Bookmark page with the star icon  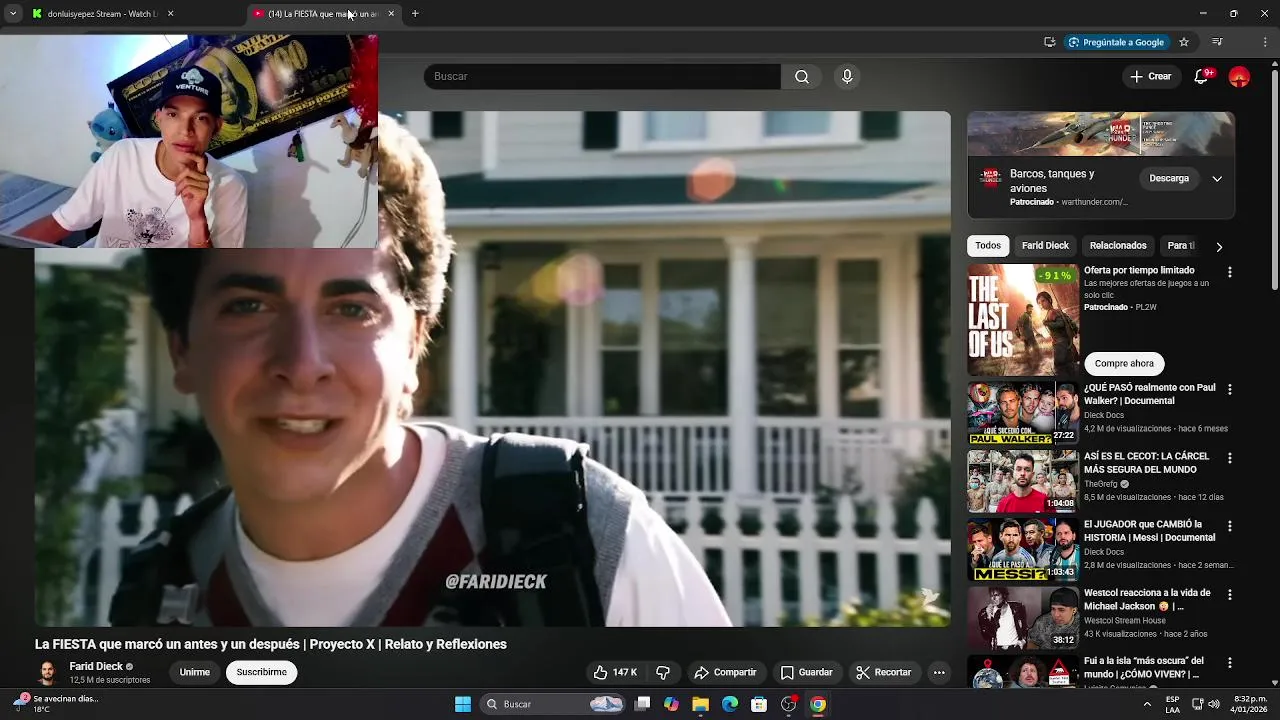tap(1184, 42)
